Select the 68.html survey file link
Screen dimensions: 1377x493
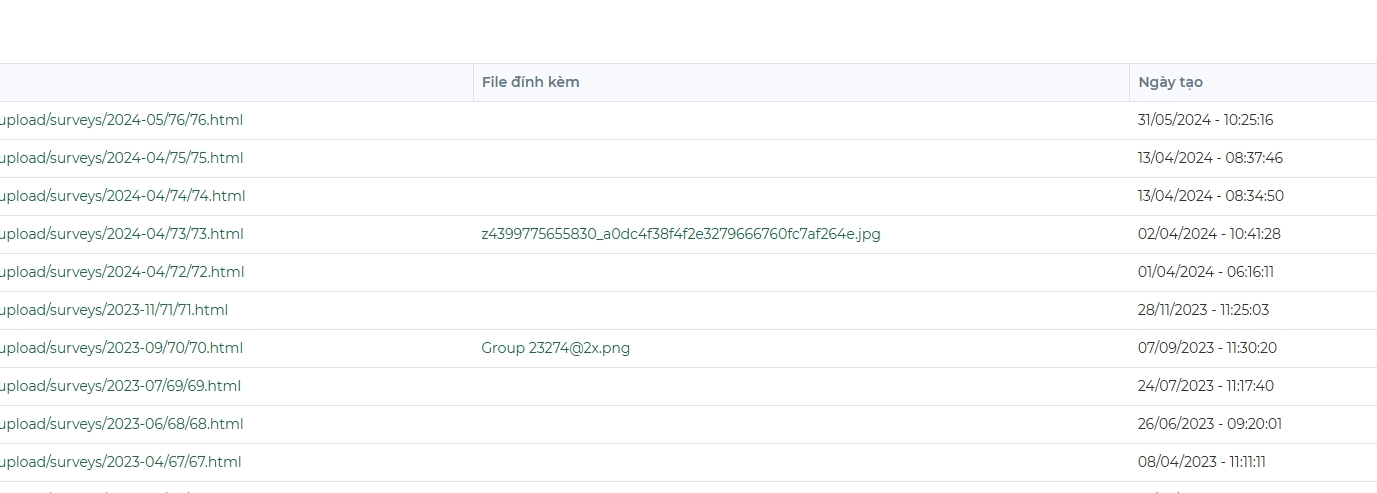120,424
